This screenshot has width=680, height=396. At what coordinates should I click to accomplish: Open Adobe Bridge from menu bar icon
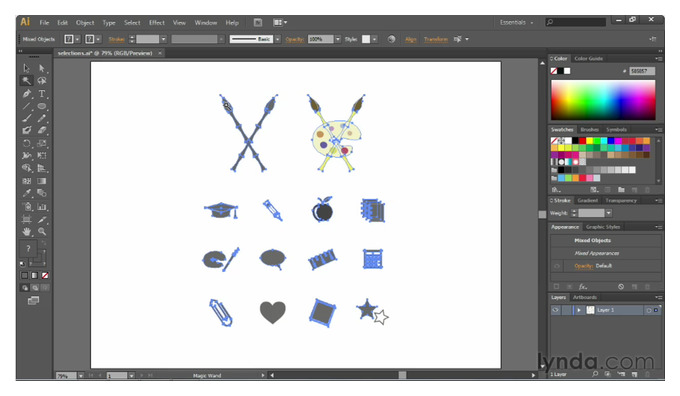(258, 23)
